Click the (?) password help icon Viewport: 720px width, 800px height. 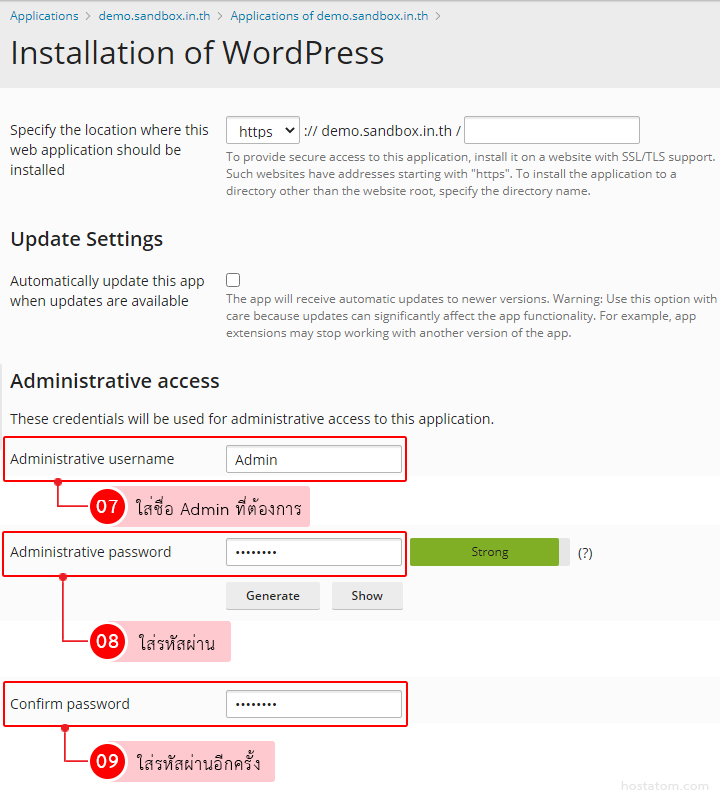585,553
